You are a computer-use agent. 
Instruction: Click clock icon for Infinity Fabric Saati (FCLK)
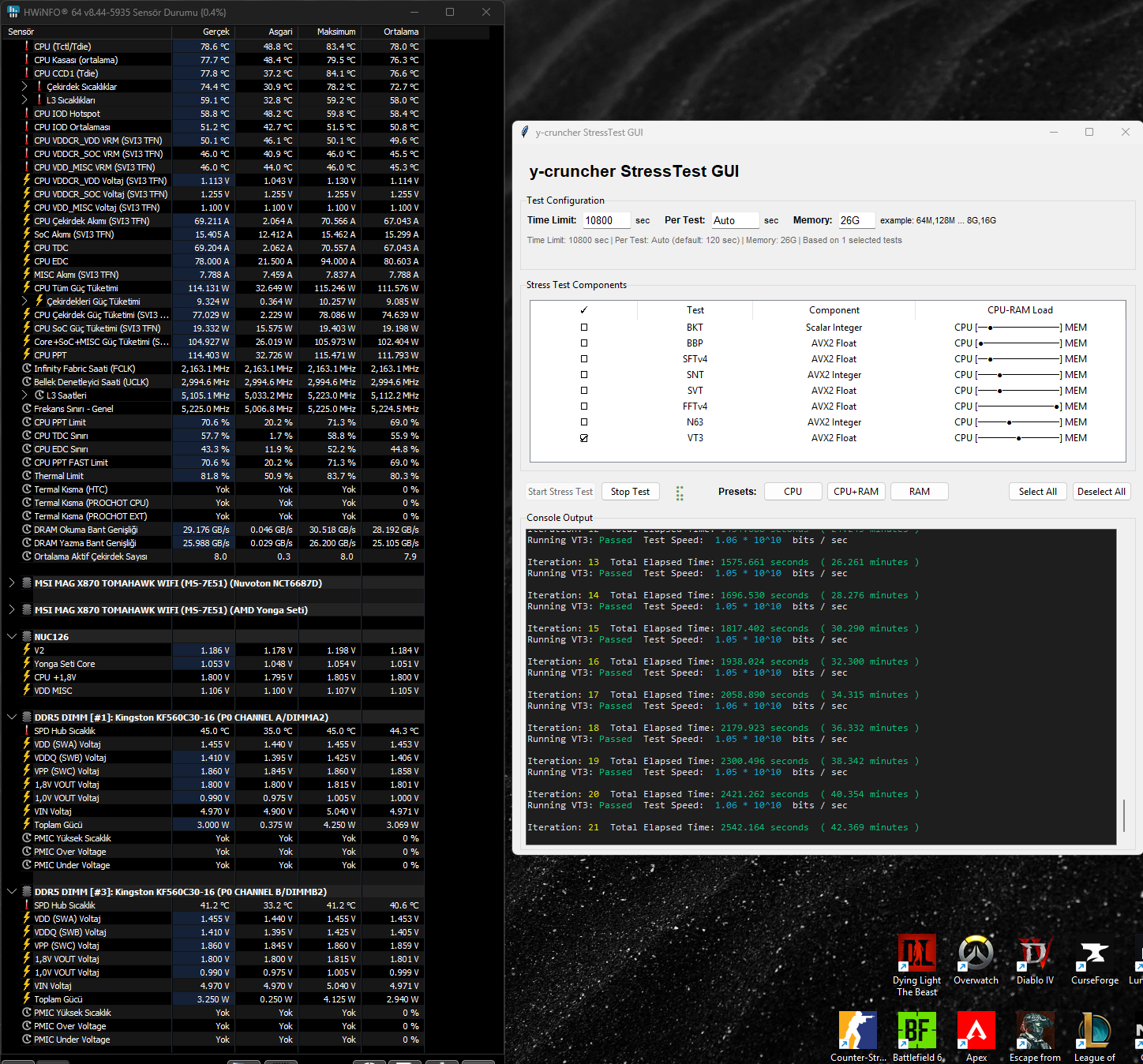pyautogui.click(x=27, y=369)
